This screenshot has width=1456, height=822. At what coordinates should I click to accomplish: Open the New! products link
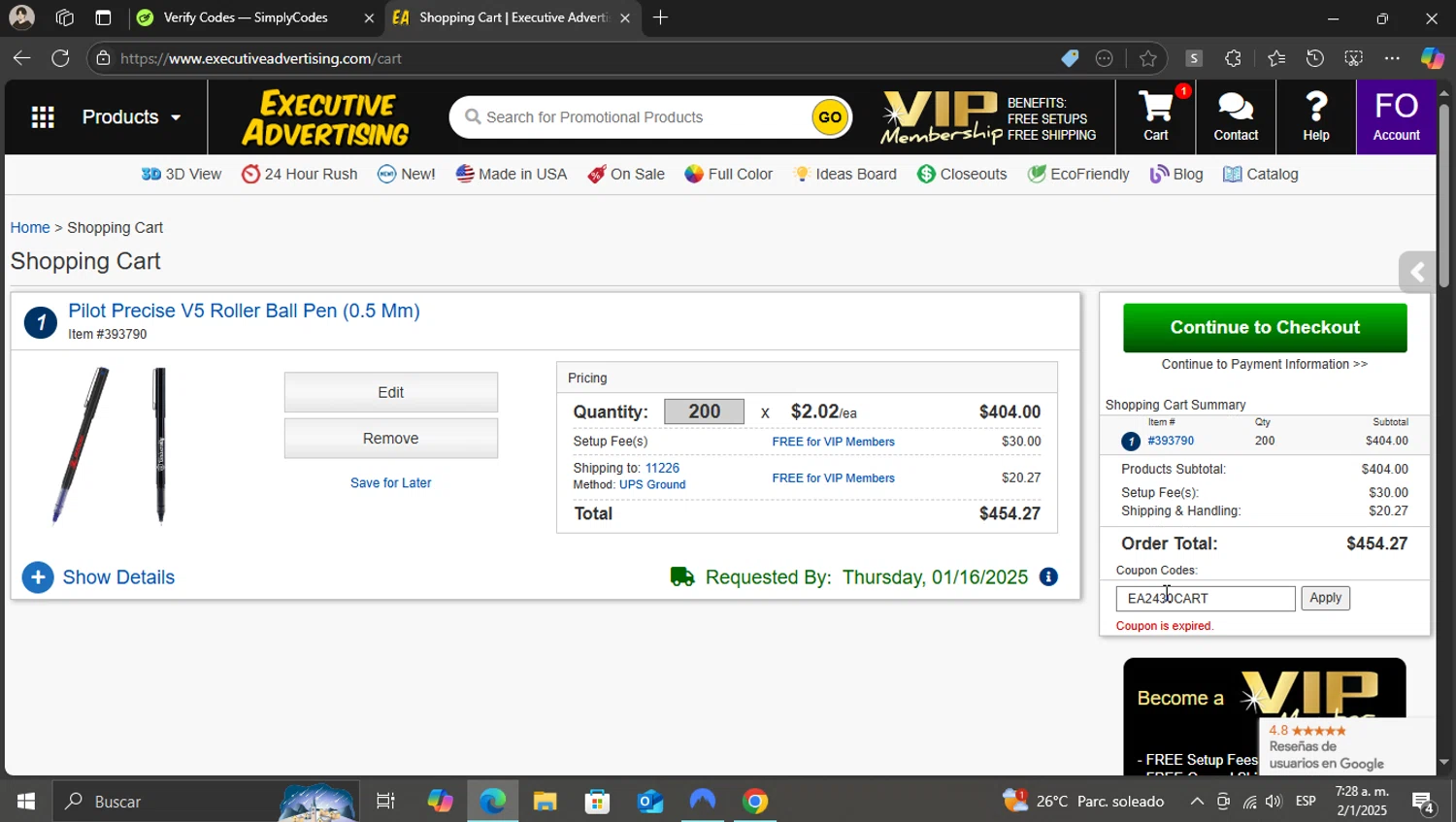(x=407, y=175)
